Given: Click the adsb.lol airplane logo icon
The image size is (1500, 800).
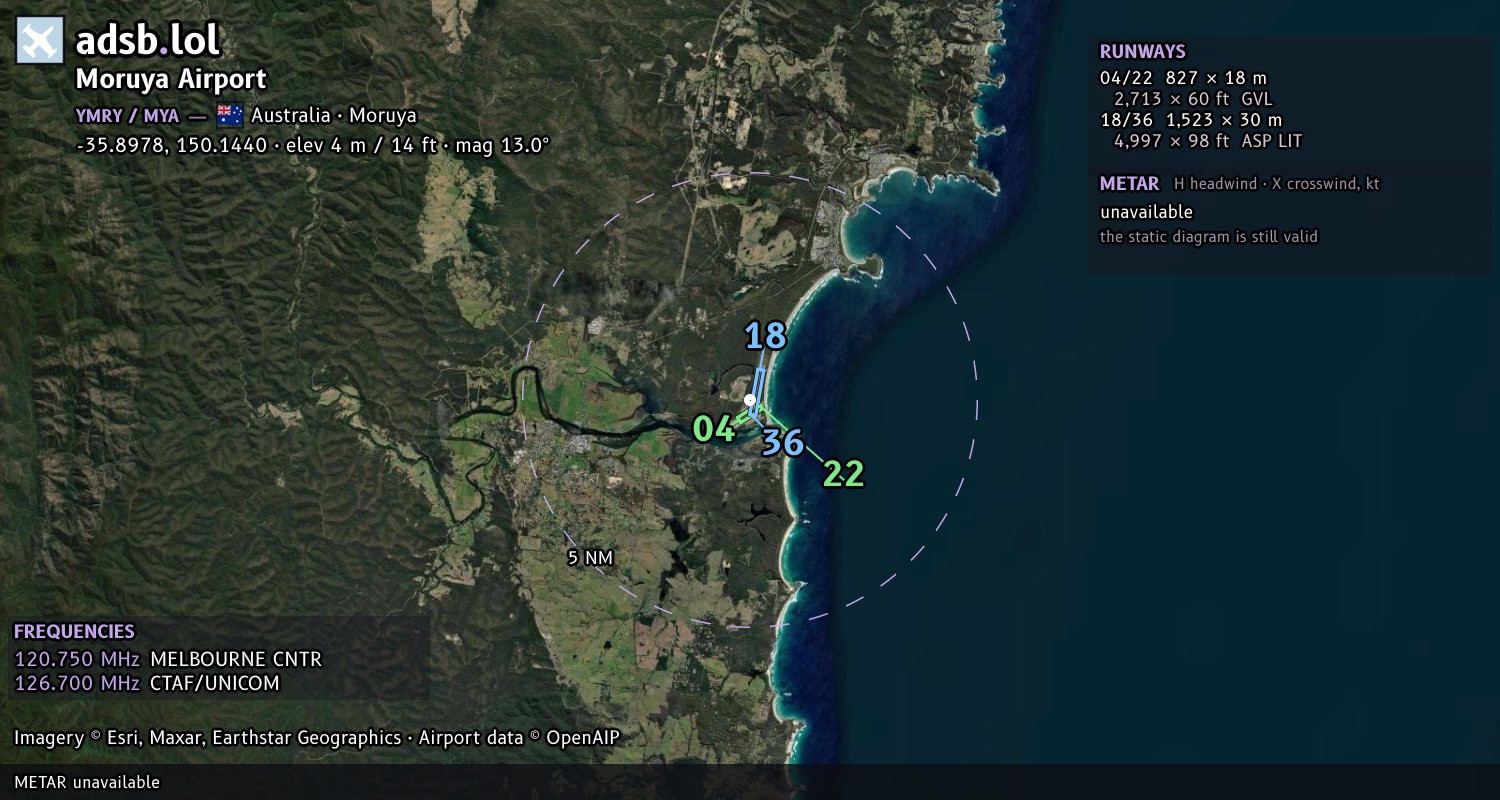Looking at the screenshot, I should click(x=40, y=41).
